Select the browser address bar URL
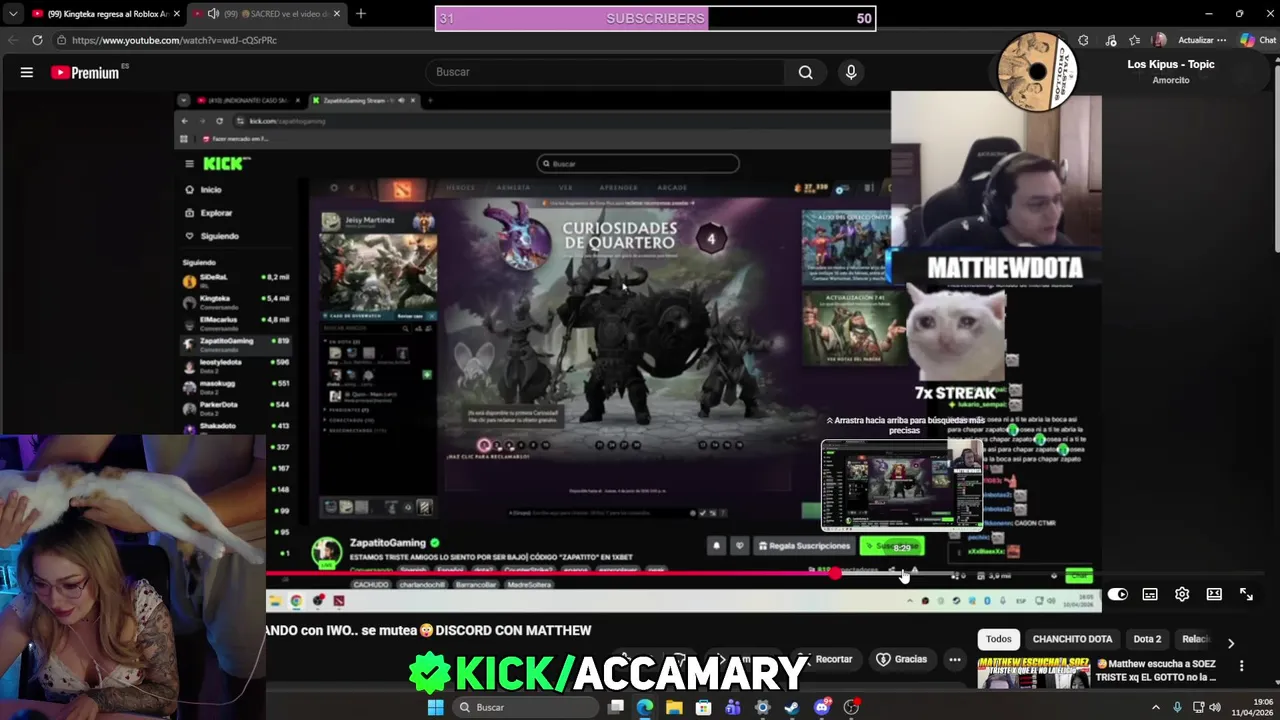1280x720 pixels. tap(174, 40)
